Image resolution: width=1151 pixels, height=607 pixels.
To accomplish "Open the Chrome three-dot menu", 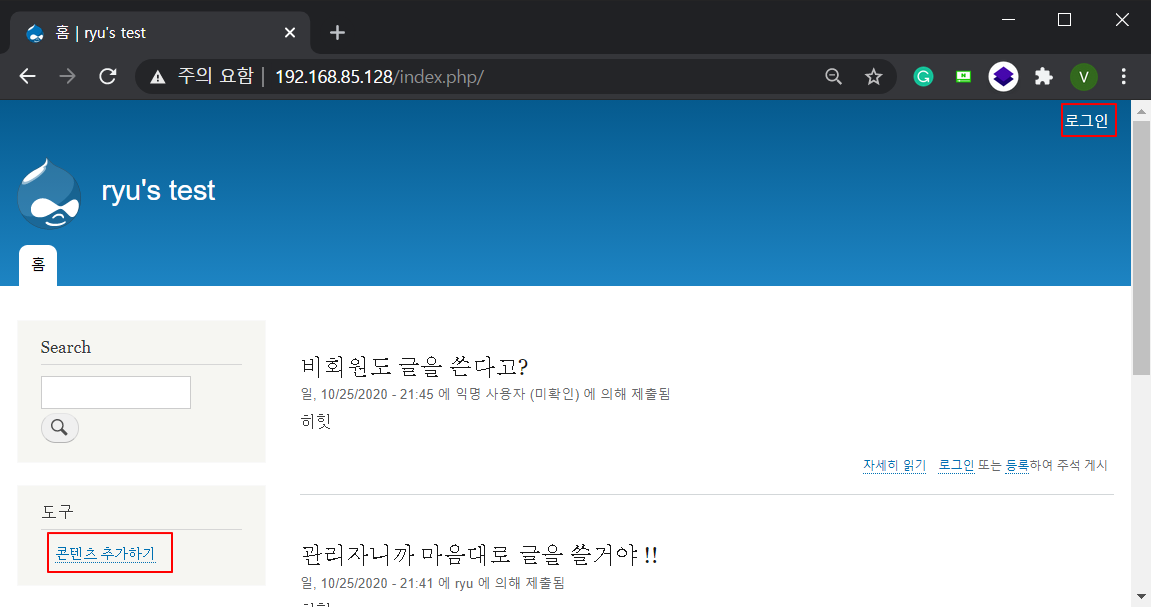I will pyautogui.click(x=1123, y=76).
